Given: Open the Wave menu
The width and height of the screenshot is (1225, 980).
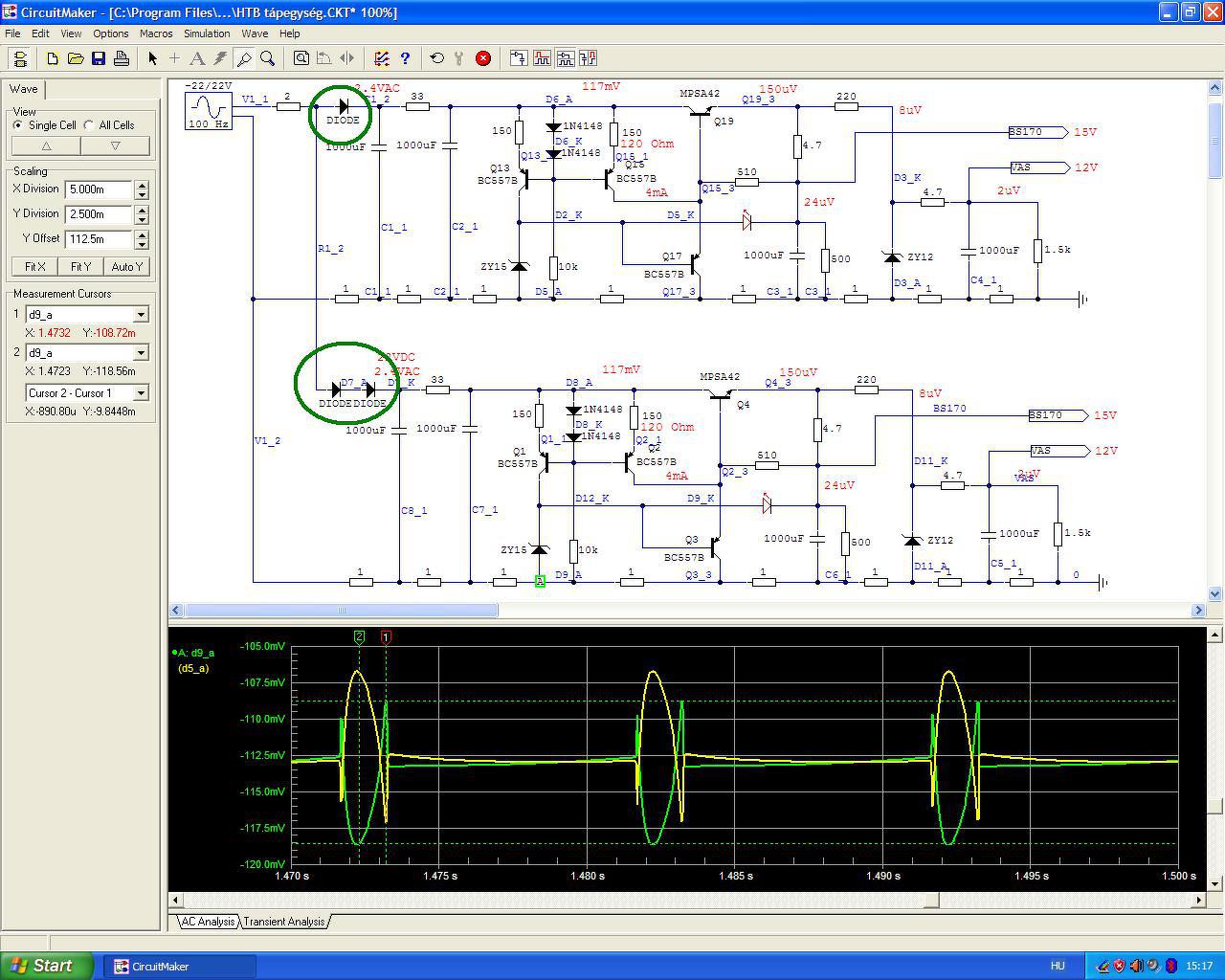Looking at the screenshot, I should coord(255,33).
